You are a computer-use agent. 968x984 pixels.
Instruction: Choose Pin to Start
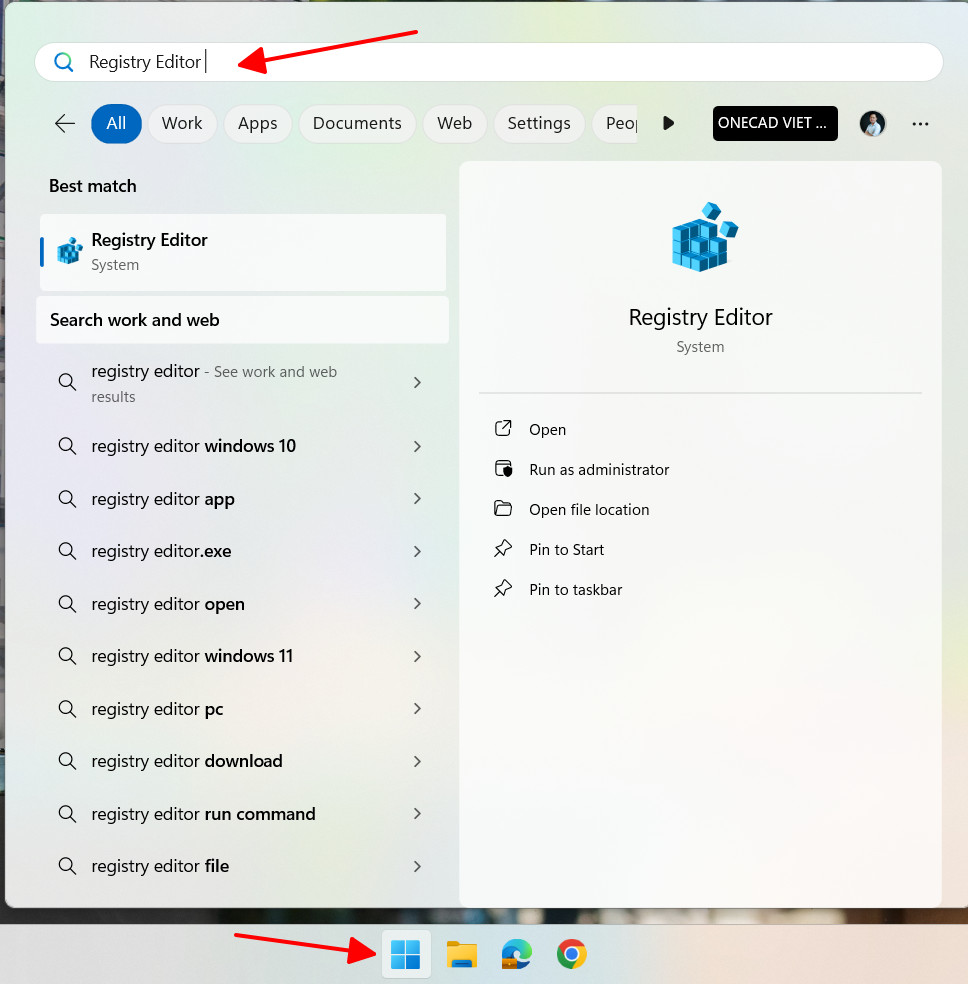click(566, 550)
